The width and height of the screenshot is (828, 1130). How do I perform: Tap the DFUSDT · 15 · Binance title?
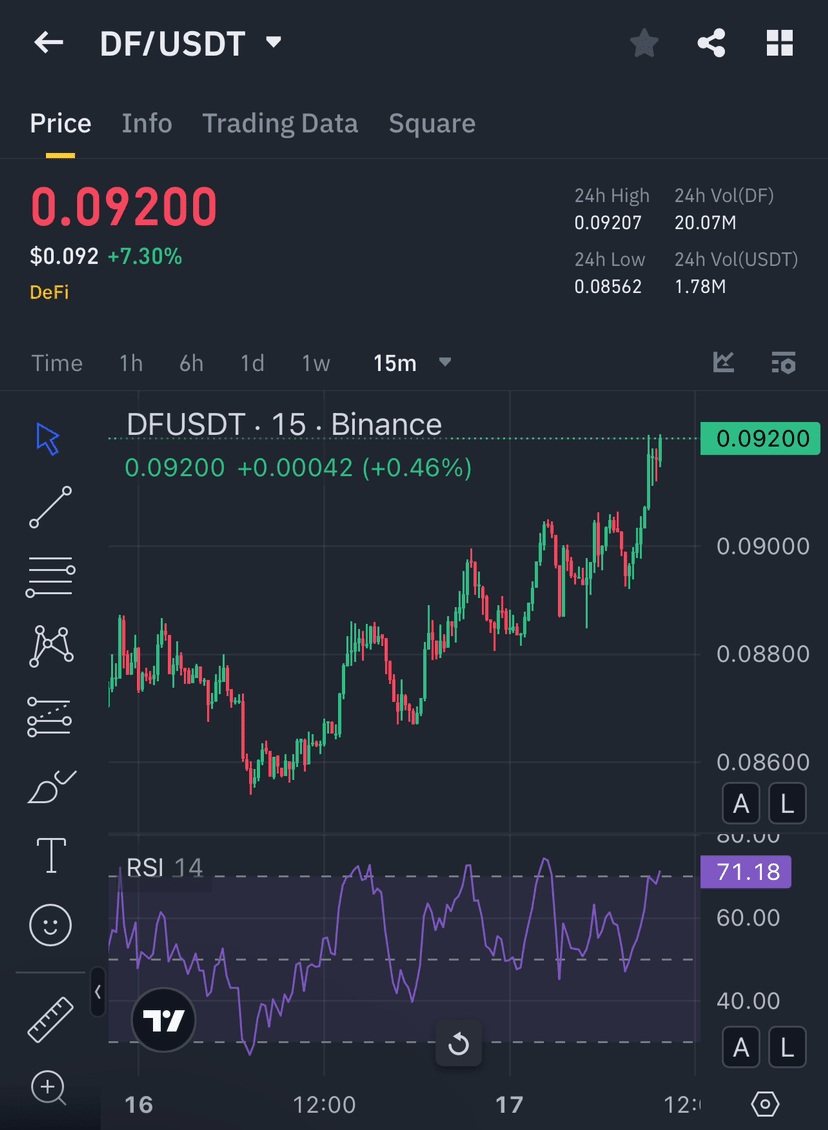[x=284, y=424]
